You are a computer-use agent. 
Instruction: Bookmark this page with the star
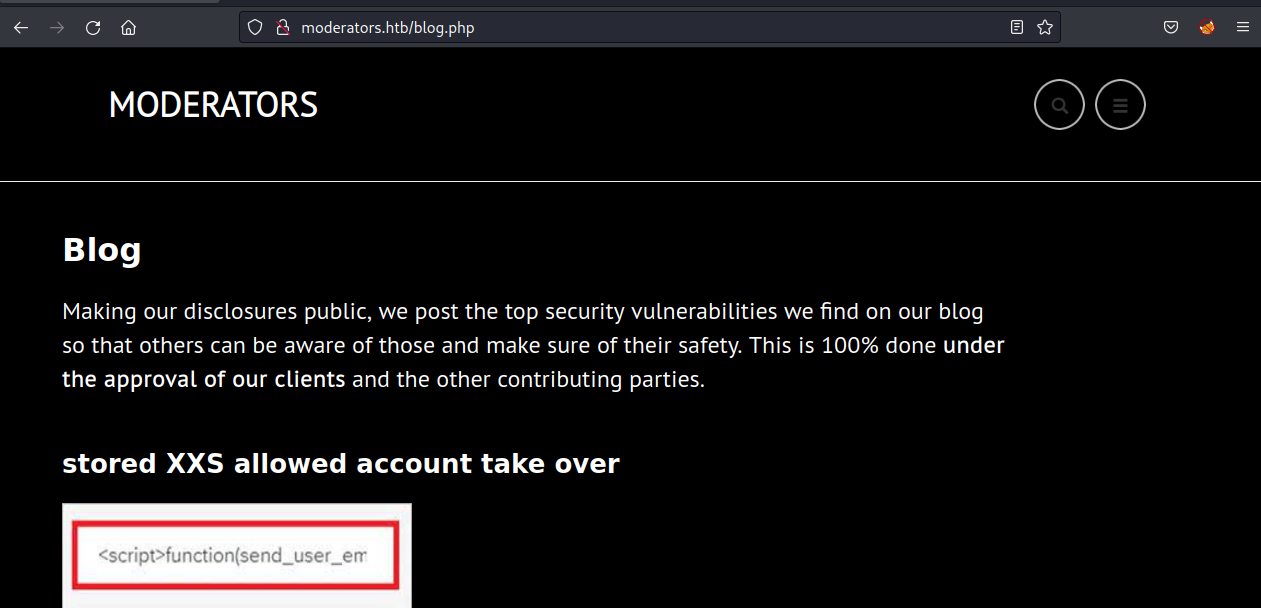1045,28
